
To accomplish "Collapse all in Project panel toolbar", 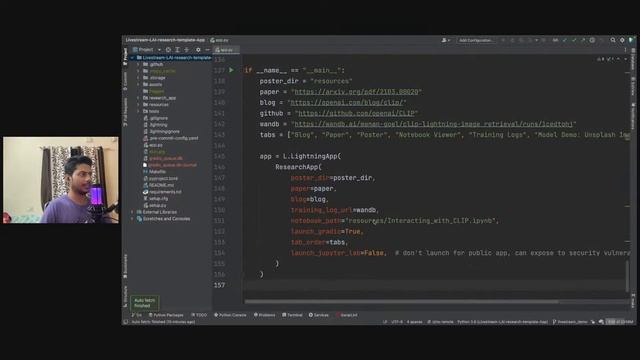I will point(187,50).
